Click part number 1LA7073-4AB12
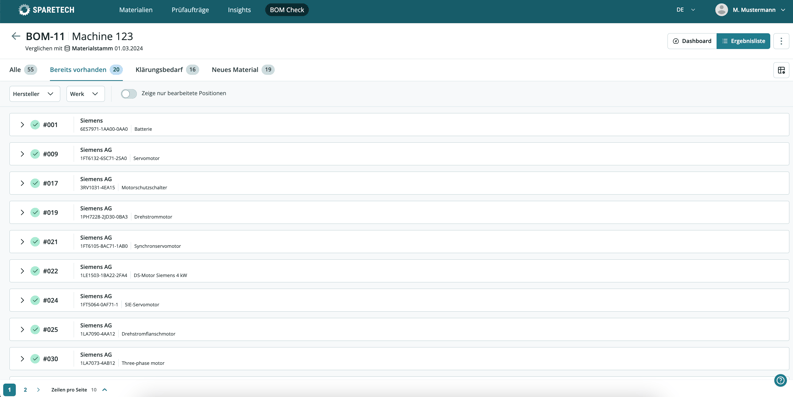This screenshot has width=793, height=397. coord(98,363)
